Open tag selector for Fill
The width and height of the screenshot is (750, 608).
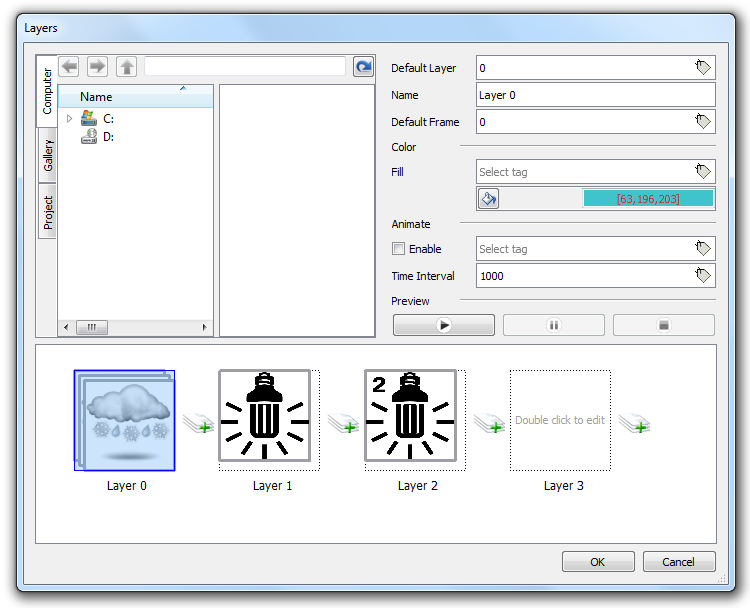(x=703, y=171)
